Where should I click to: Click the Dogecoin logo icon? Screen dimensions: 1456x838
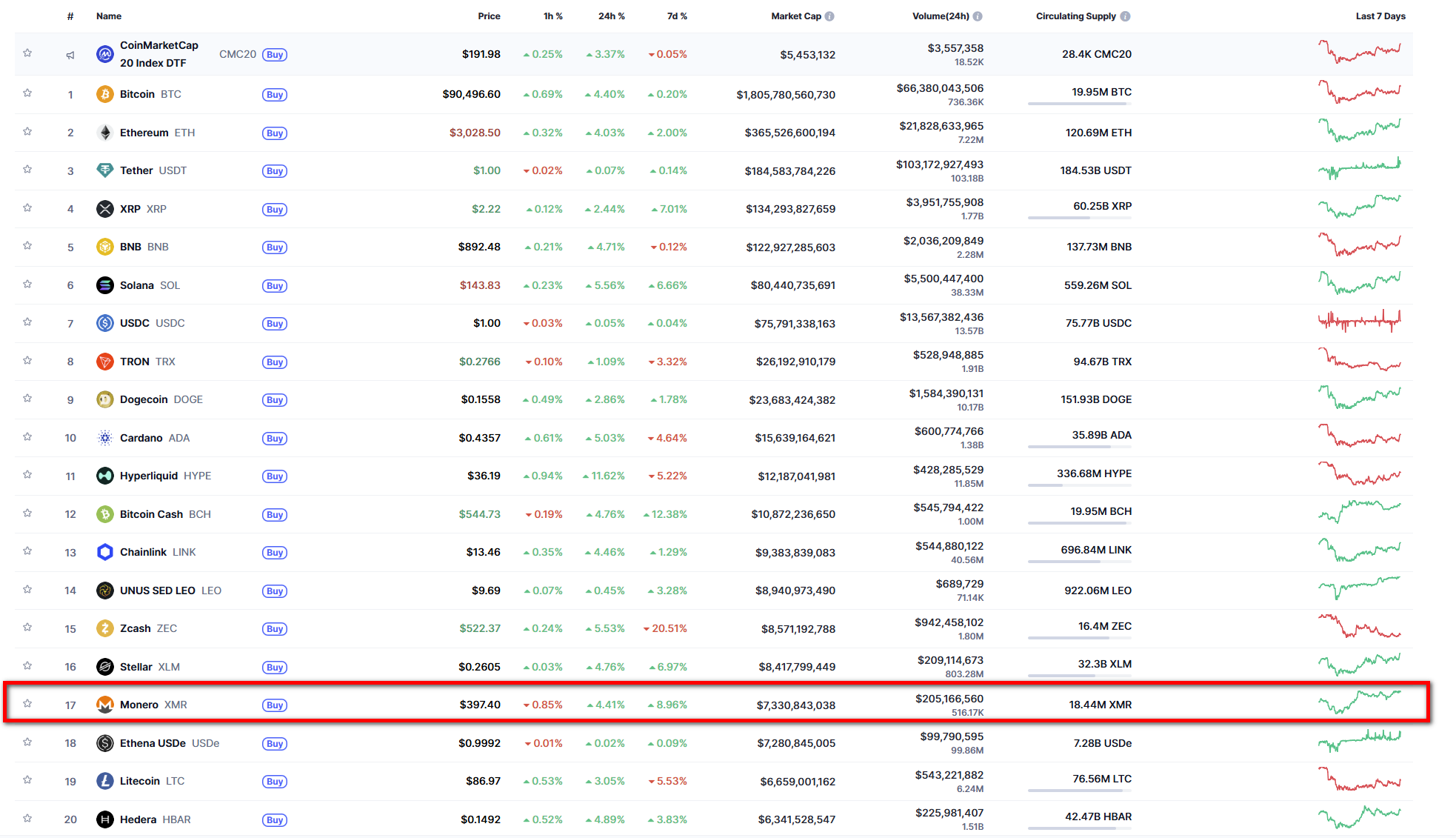click(105, 399)
